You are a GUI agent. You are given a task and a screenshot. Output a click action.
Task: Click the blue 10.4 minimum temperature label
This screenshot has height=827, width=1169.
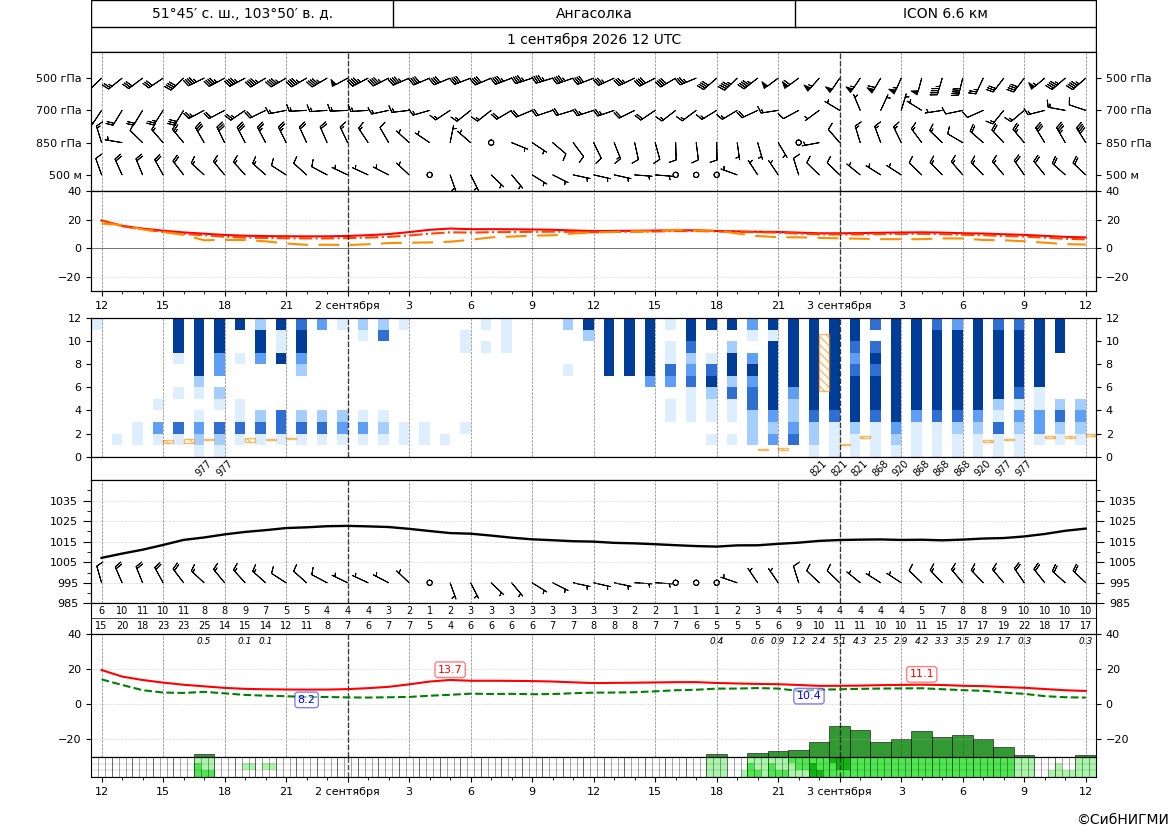click(x=809, y=696)
